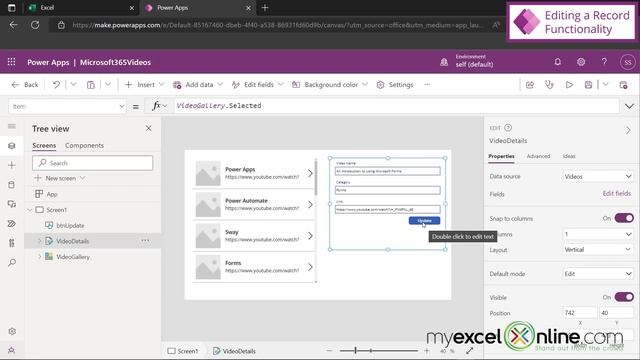
Task: Expand the VideoDetails tree node
Action: coord(39,241)
